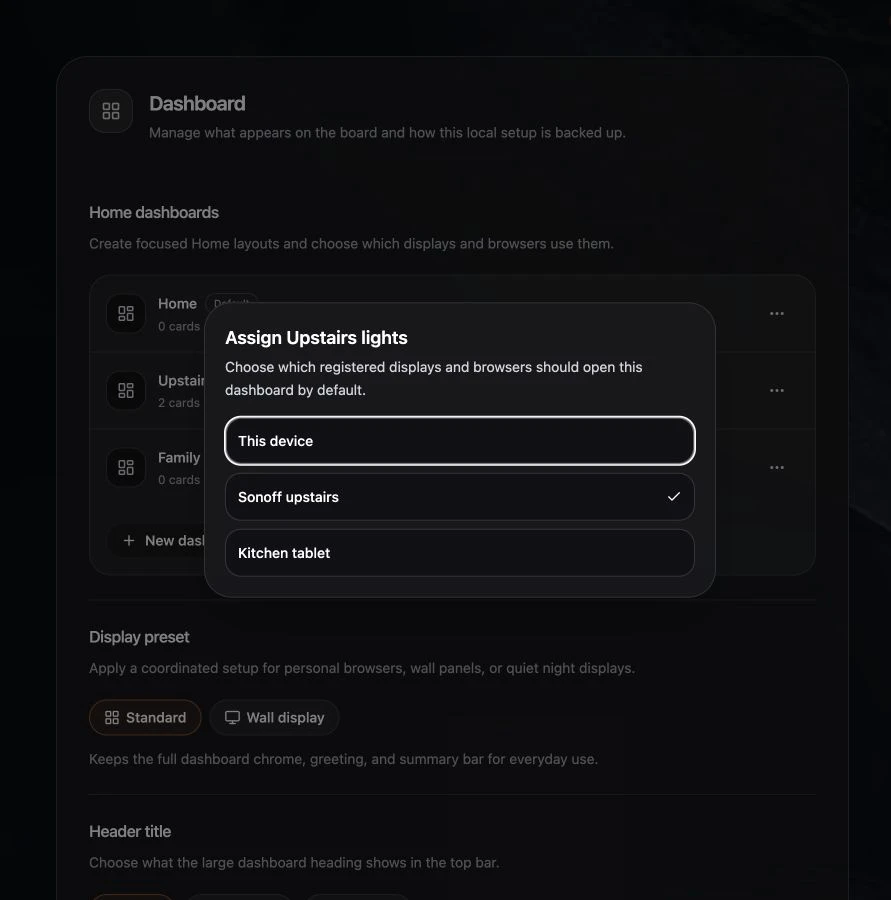This screenshot has width=891, height=900.
Task: Click the grid icon on Standard preset
Action: (x=112, y=717)
